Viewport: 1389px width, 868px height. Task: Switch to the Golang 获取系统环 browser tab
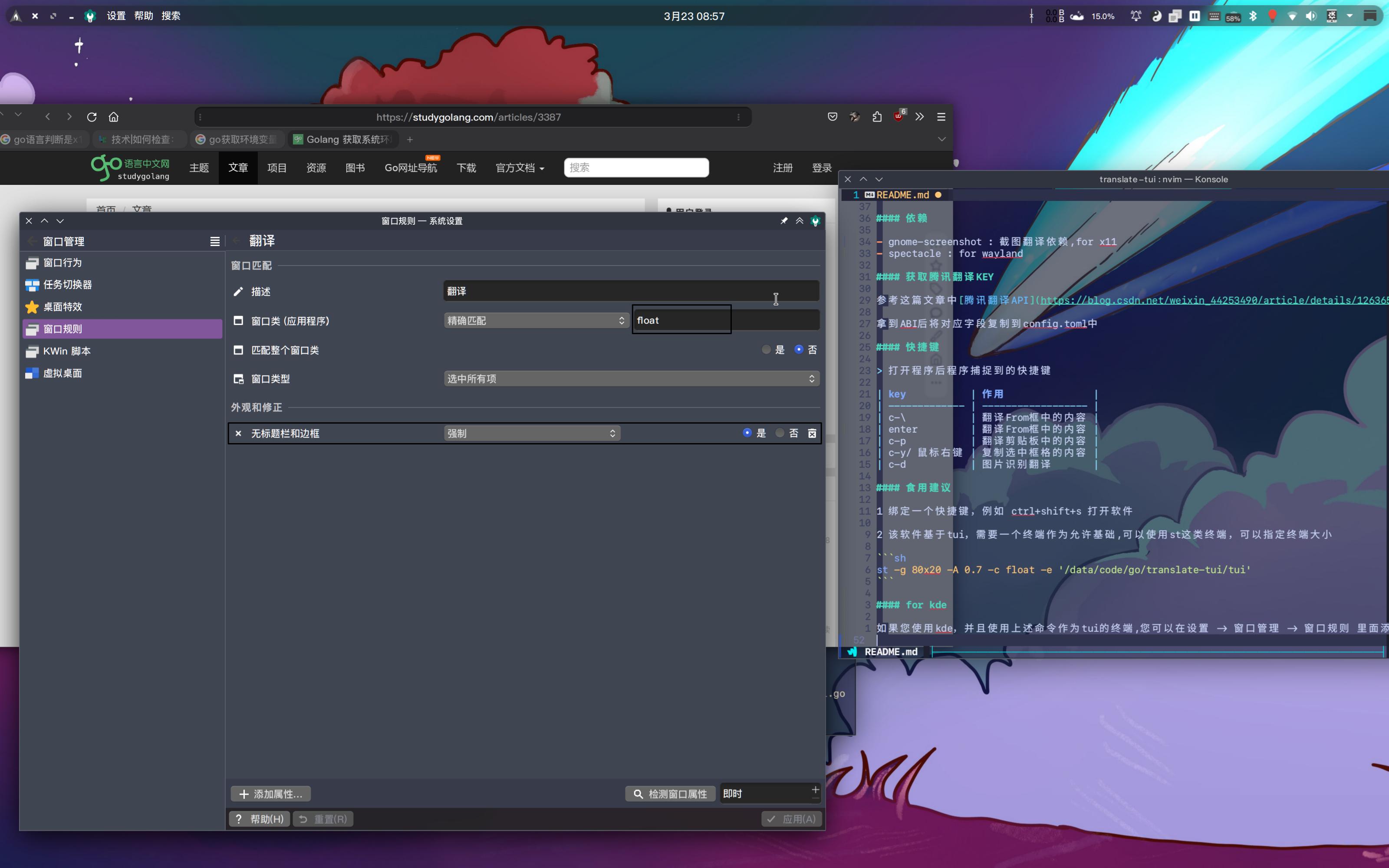pos(343,139)
